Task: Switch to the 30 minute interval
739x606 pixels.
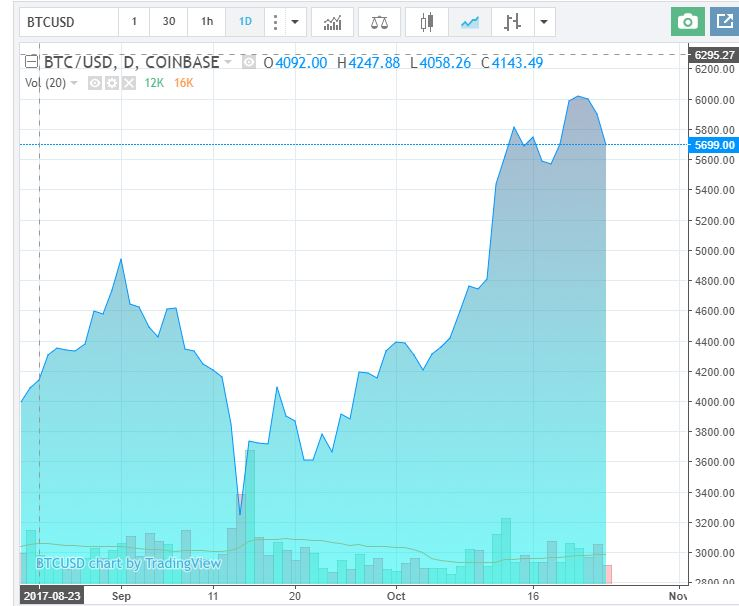Action: [x=169, y=22]
